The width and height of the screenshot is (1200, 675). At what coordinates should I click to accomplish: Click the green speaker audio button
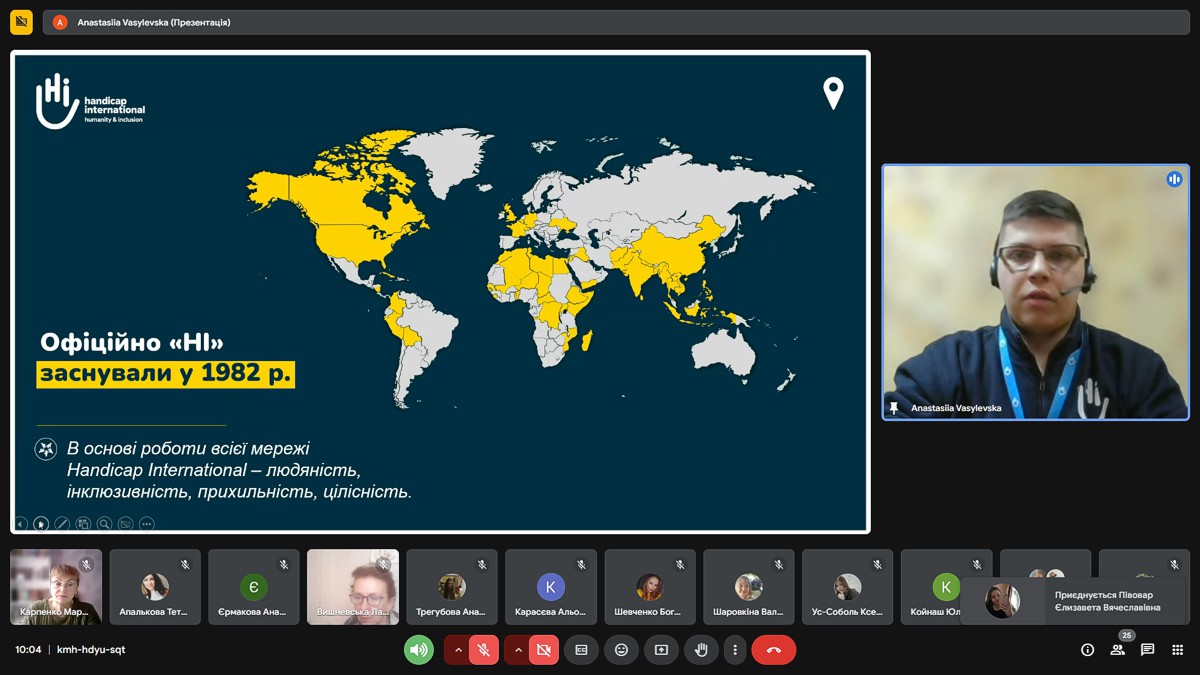pos(419,650)
